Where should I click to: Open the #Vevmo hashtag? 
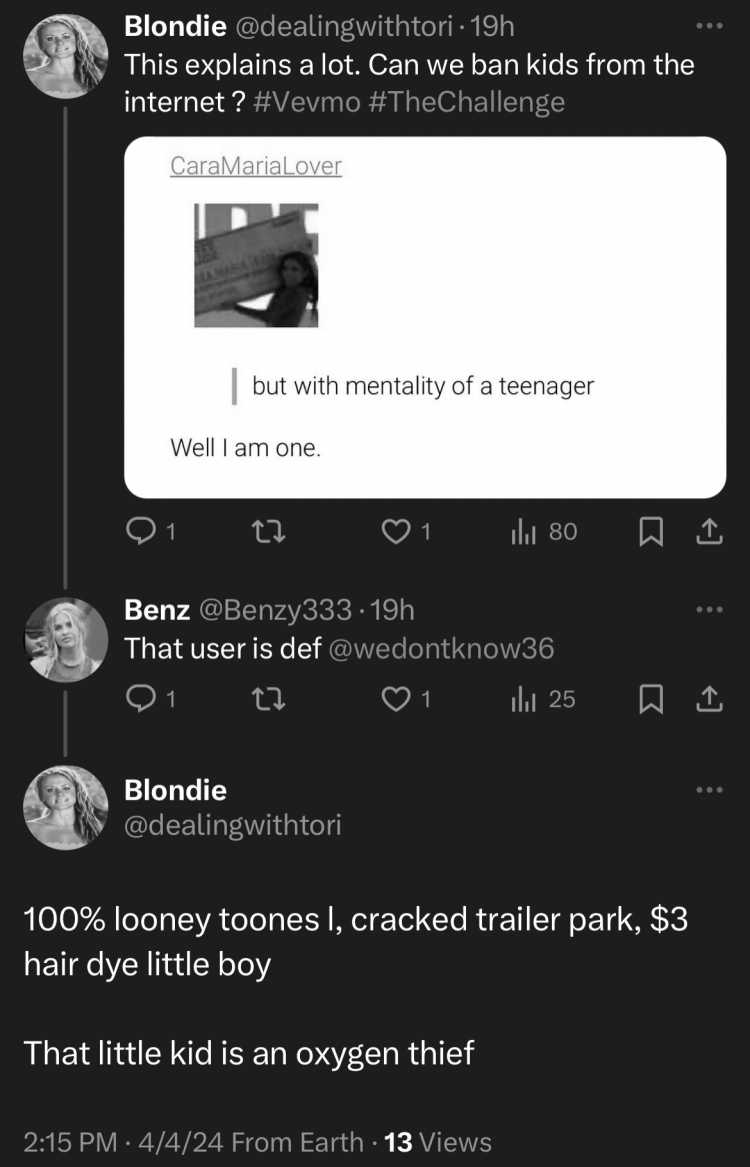click(306, 101)
